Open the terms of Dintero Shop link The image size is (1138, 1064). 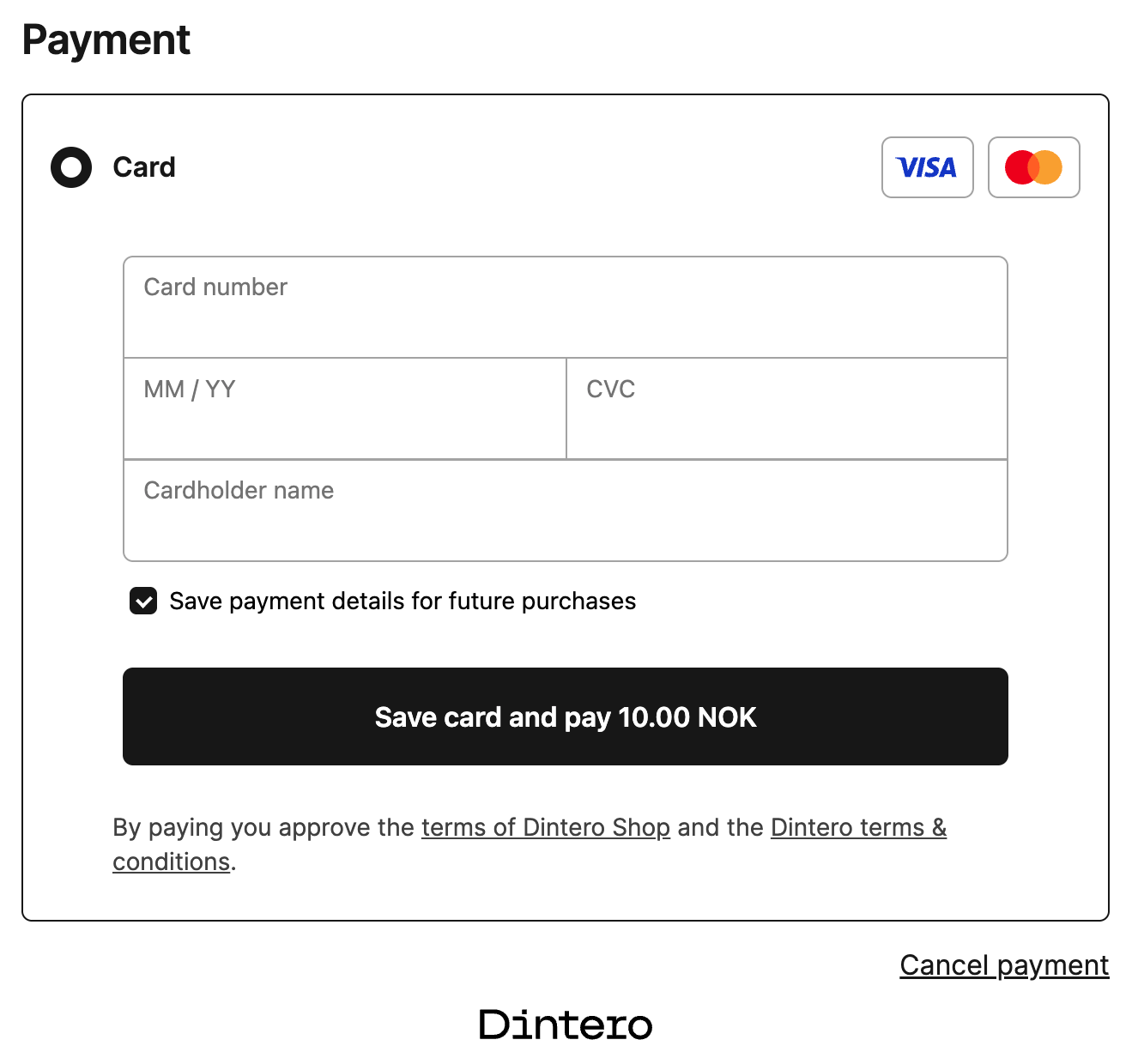point(546,827)
